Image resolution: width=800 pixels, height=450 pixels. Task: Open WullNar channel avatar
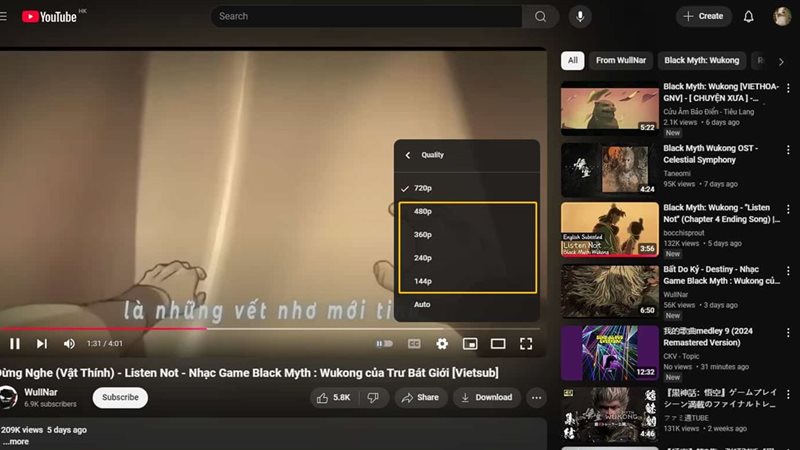point(8,397)
